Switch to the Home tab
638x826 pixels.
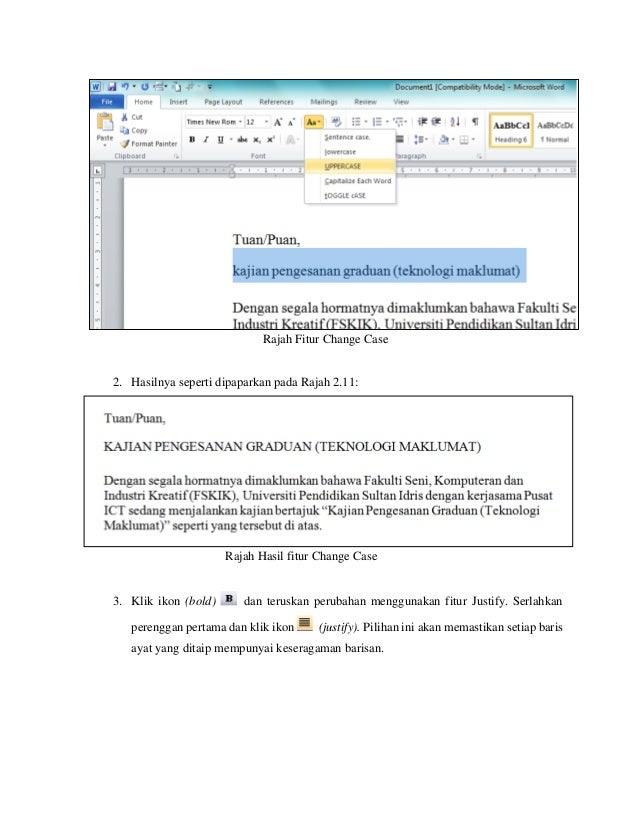click(x=143, y=102)
